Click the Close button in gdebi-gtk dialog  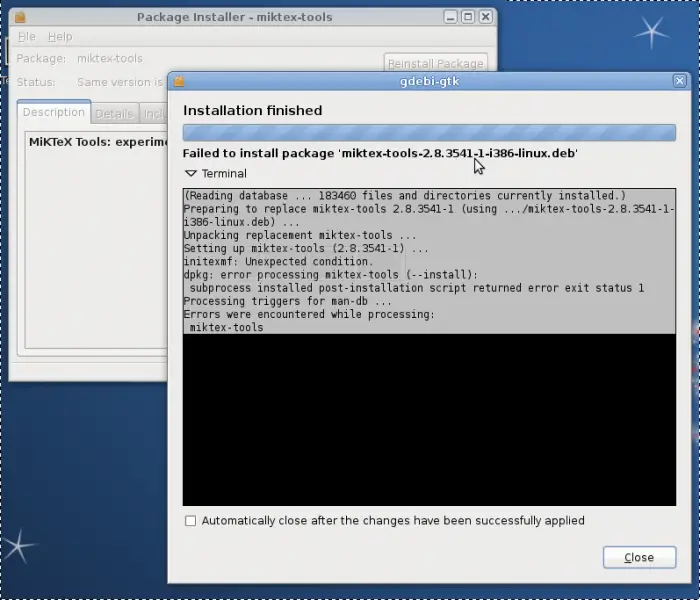(x=639, y=557)
